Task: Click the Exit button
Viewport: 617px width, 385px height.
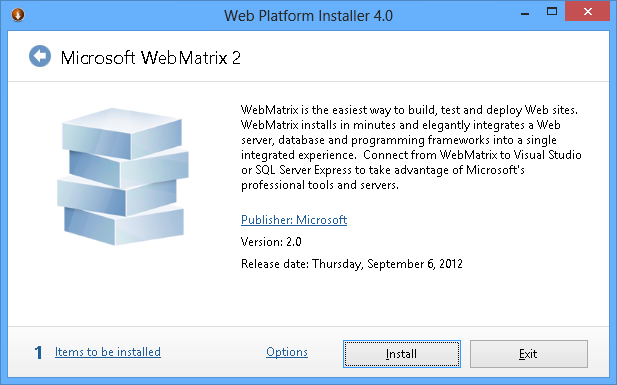Action: [529, 354]
